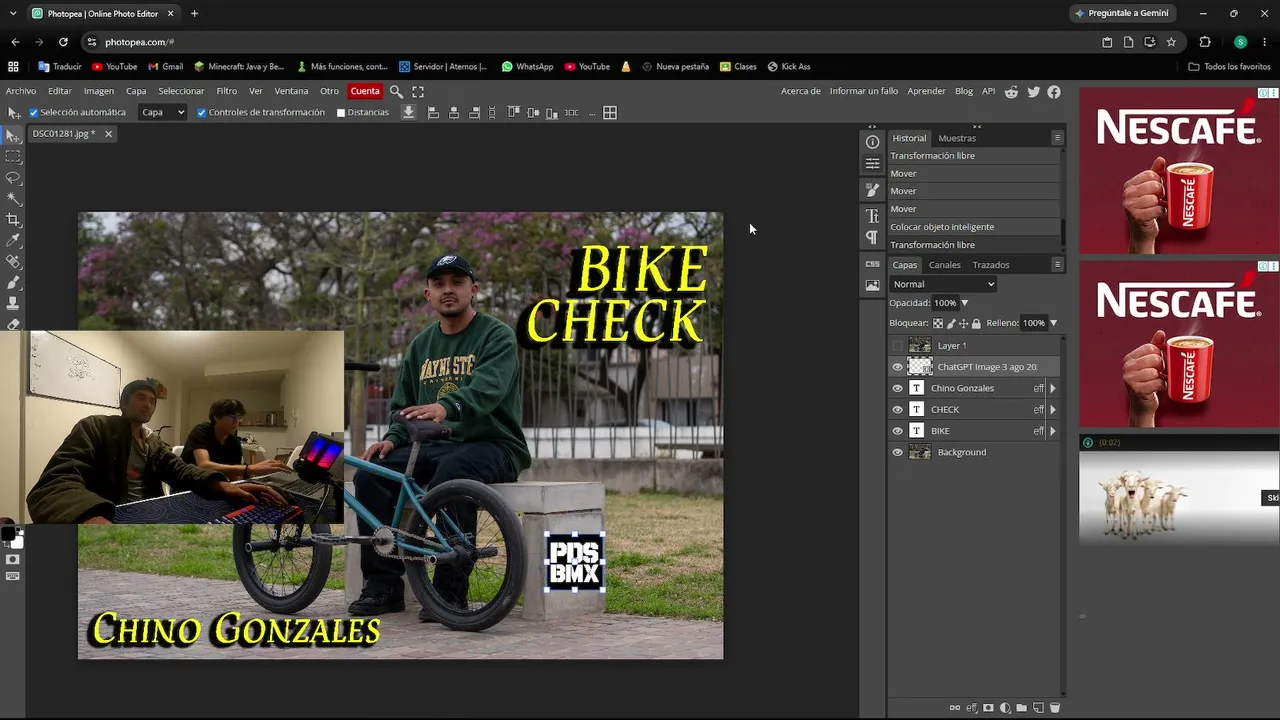Image resolution: width=1280 pixels, height=720 pixels.
Task: Uncheck Controles de transformación checkbox
Action: pyautogui.click(x=201, y=113)
